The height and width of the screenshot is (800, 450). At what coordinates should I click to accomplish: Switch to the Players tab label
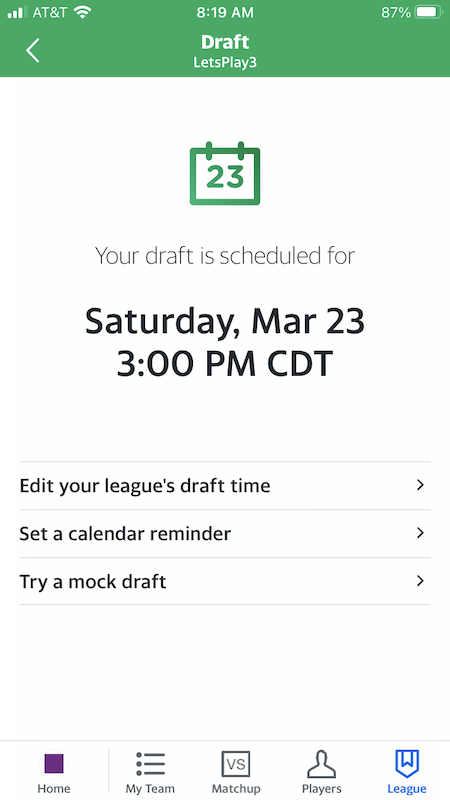tap(321, 788)
